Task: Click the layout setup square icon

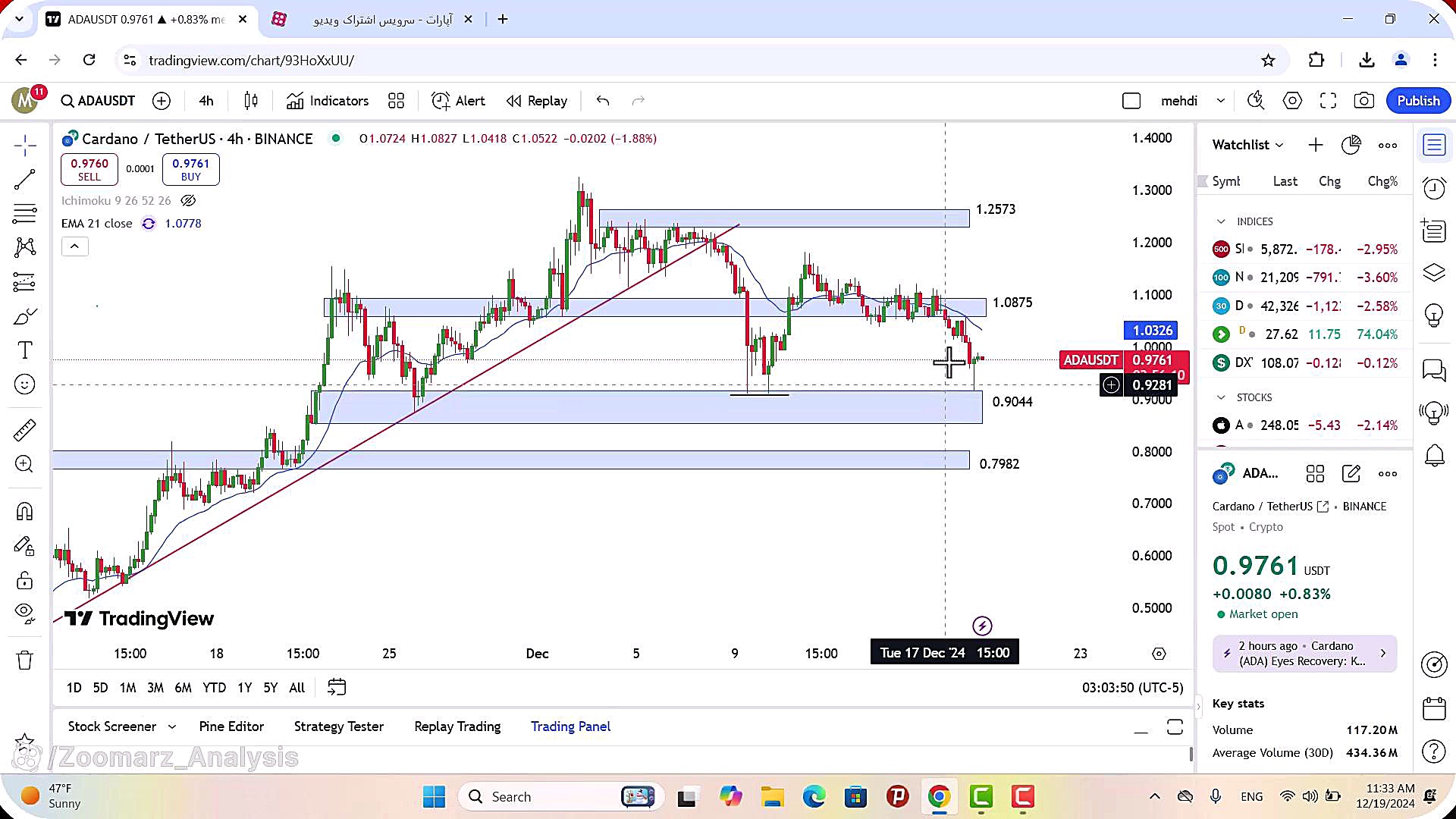Action: tap(1131, 101)
